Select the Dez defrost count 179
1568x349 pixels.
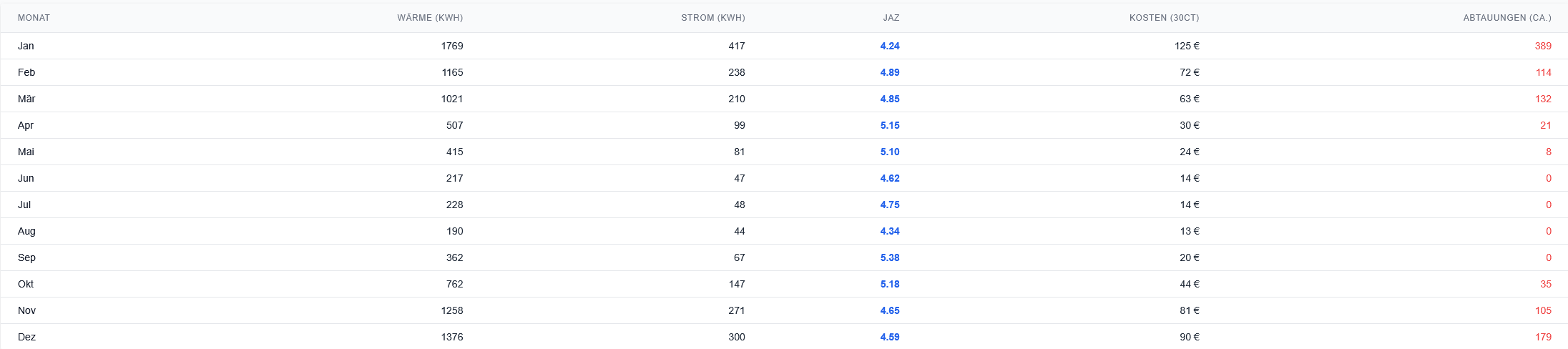(1542, 337)
